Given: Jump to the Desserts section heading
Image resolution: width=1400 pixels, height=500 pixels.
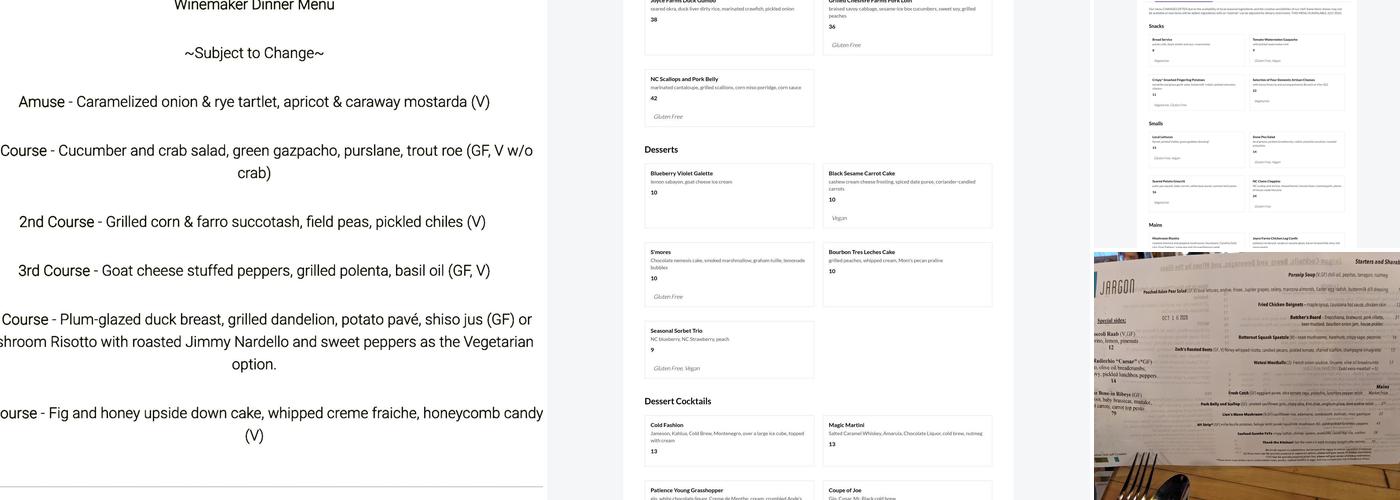Looking at the screenshot, I should tap(661, 149).
